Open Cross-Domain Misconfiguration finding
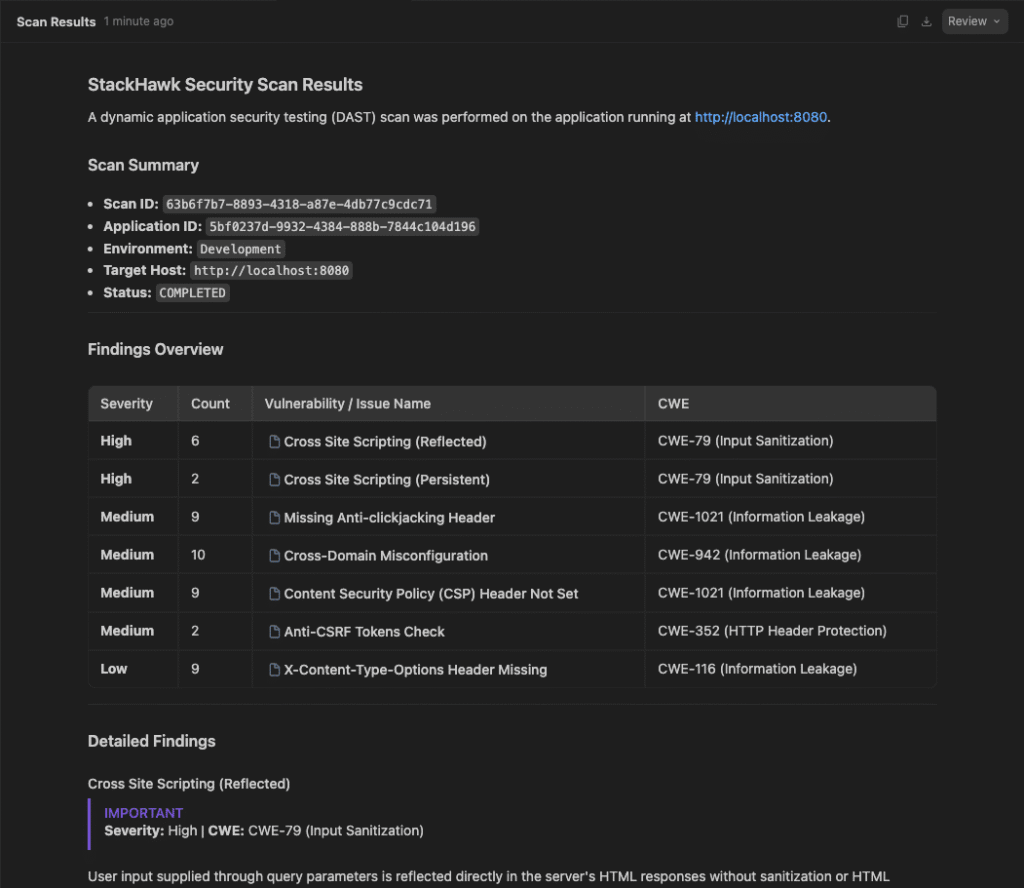The height and width of the screenshot is (888, 1024). pos(385,556)
